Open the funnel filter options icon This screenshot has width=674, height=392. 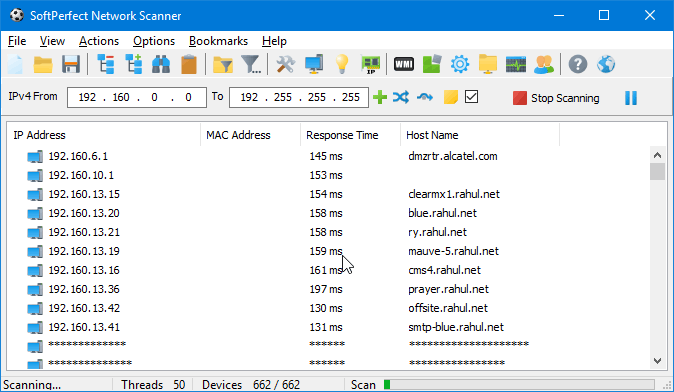coord(251,65)
